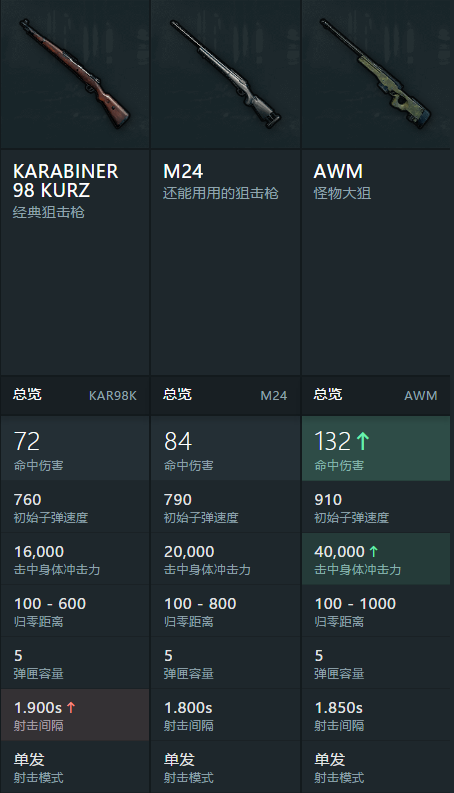Click M24 magazine capacity value 5
Viewport: 454px width, 793px height.
point(168,655)
